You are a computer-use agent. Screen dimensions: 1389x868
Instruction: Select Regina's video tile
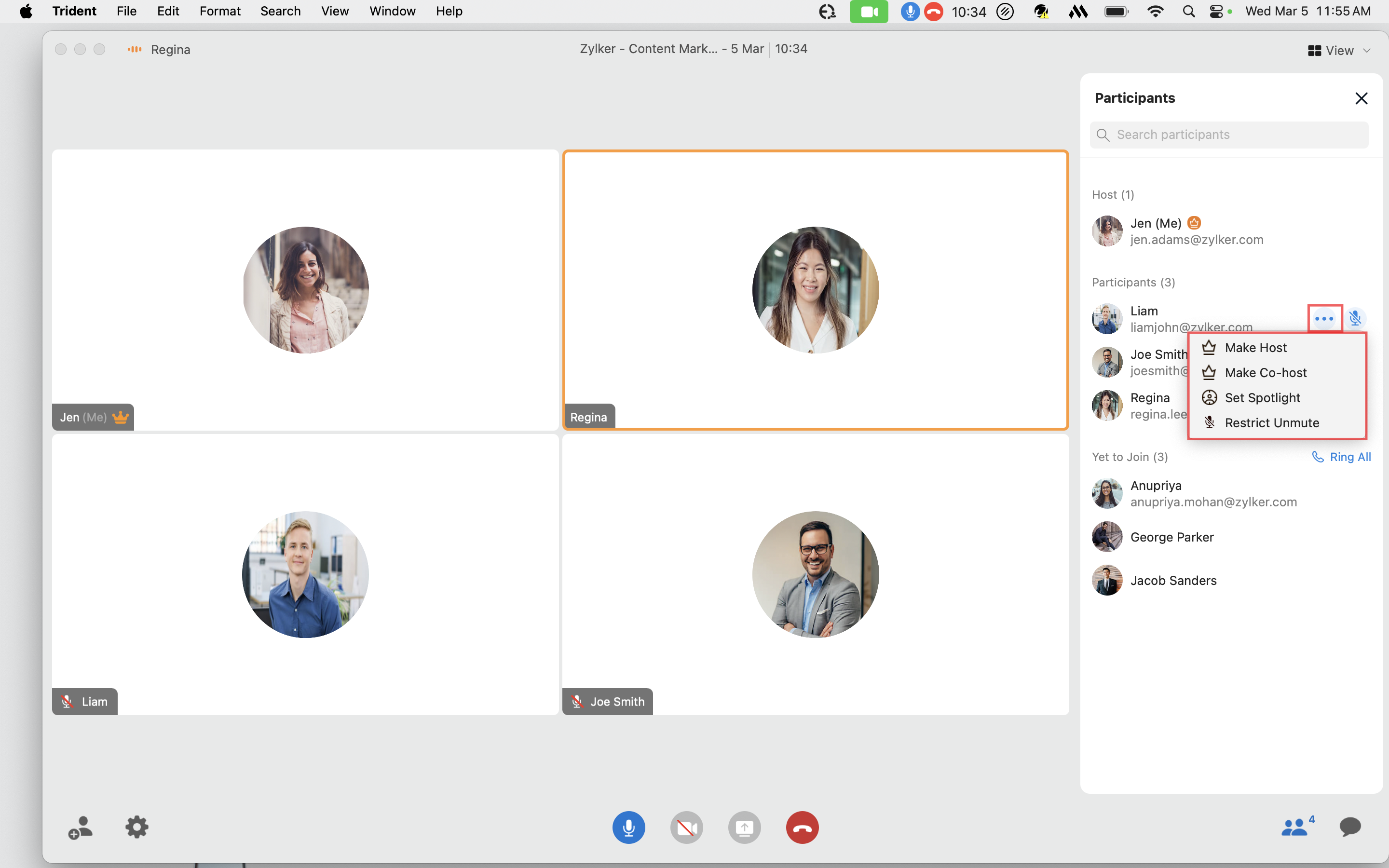point(815,290)
